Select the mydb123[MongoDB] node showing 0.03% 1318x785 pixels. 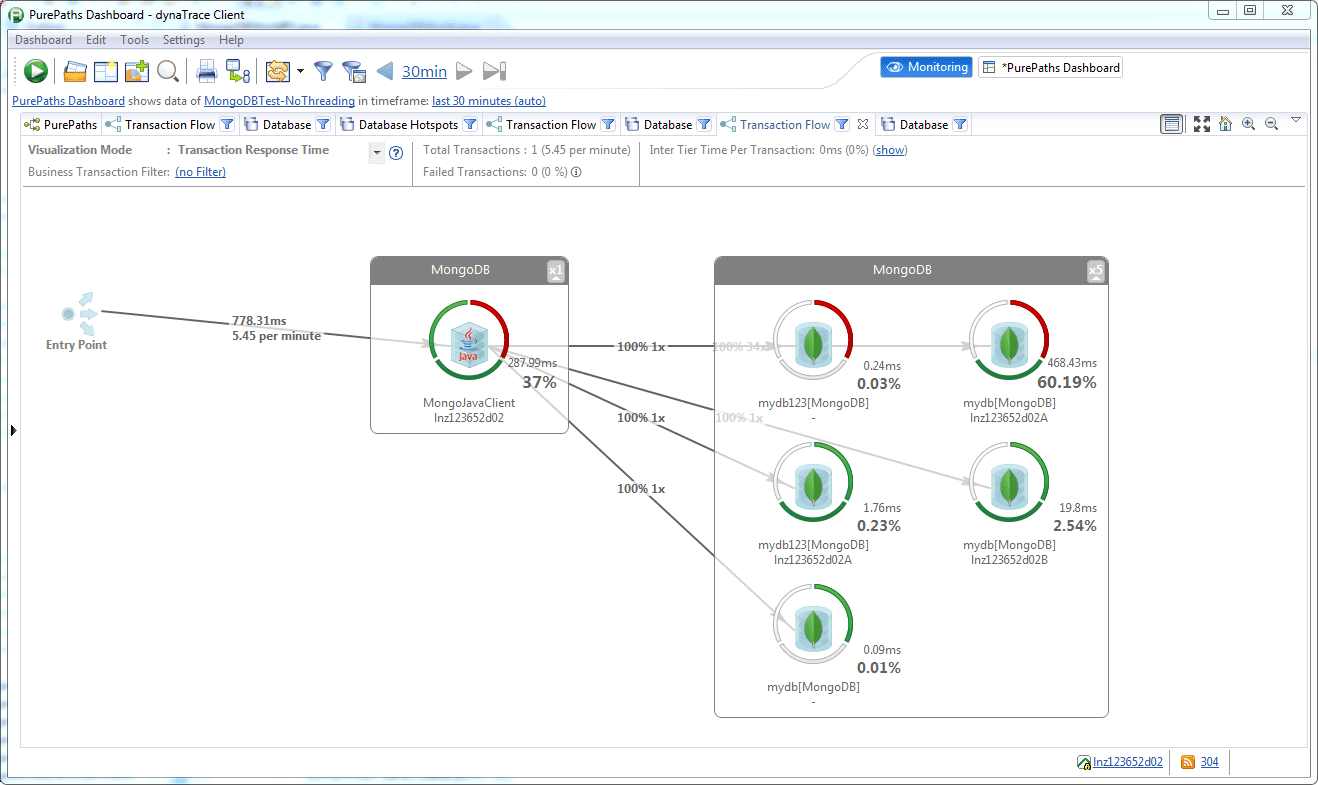click(x=814, y=340)
